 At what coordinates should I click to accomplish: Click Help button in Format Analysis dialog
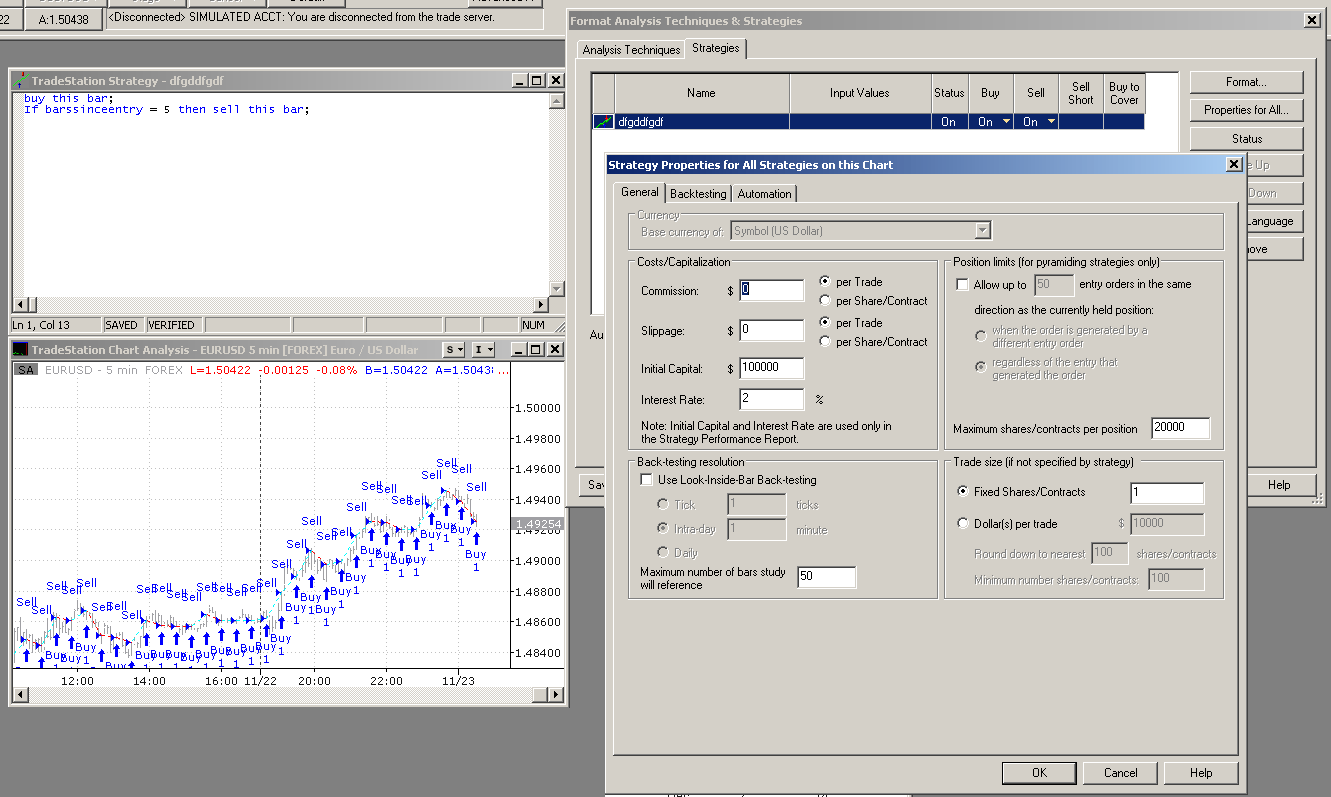pyautogui.click(x=1279, y=485)
